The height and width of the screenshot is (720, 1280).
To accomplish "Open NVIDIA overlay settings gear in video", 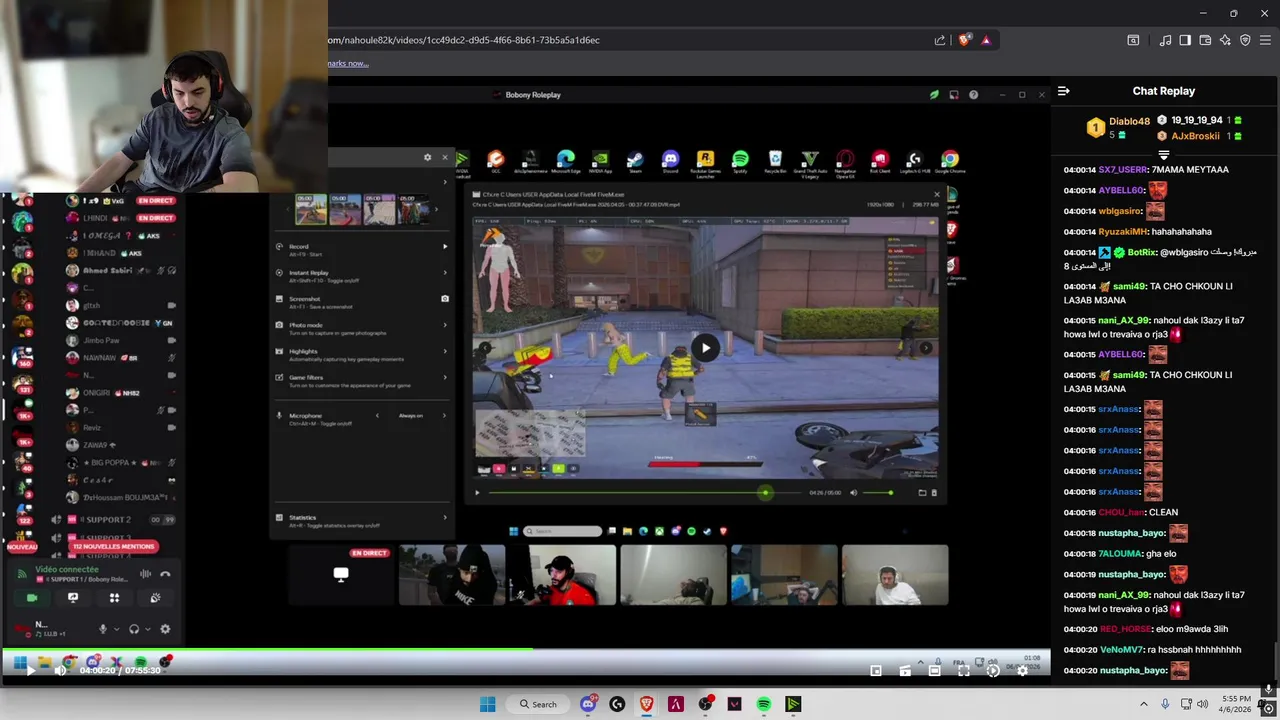I will tap(427, 157).
